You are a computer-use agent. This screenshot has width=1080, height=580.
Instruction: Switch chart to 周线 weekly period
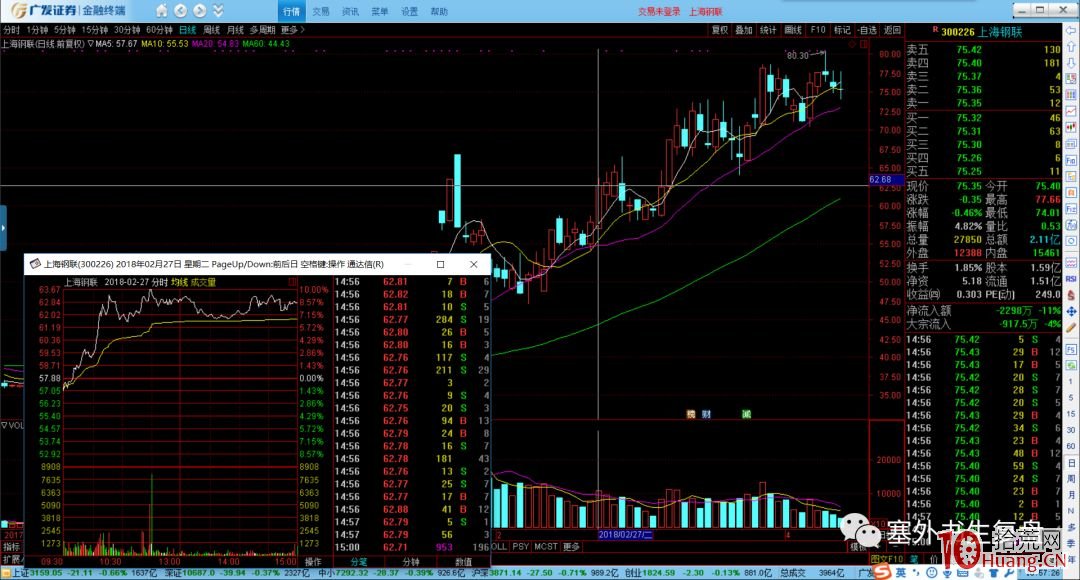coord(211,30)
